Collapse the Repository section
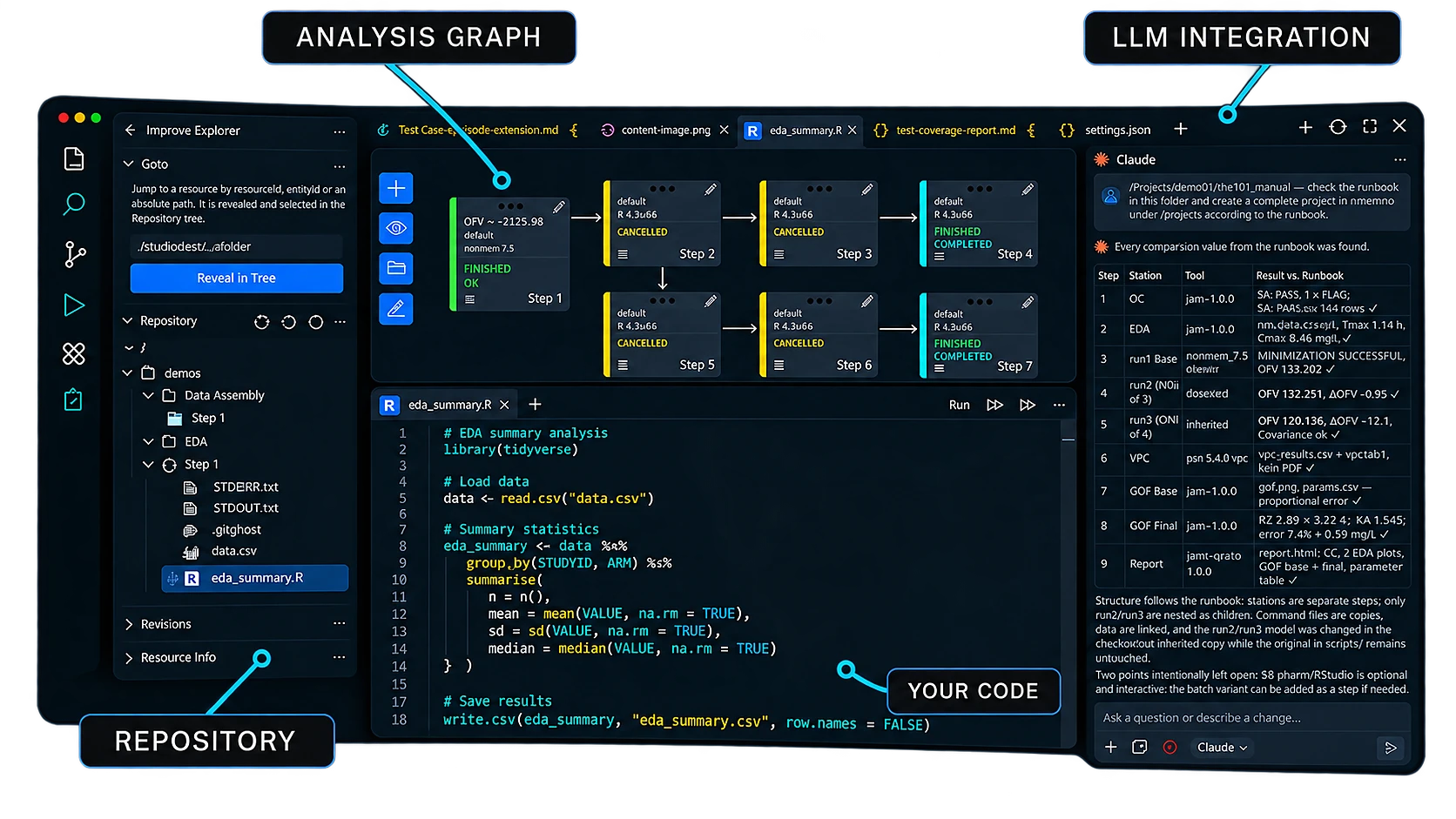 (x=128, y=320)
